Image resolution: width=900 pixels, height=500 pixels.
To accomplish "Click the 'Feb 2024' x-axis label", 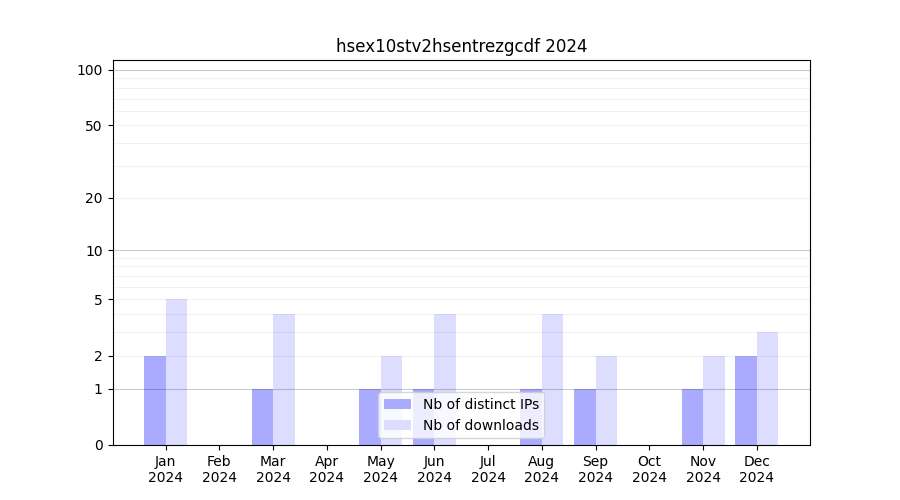I will (219, 469).
